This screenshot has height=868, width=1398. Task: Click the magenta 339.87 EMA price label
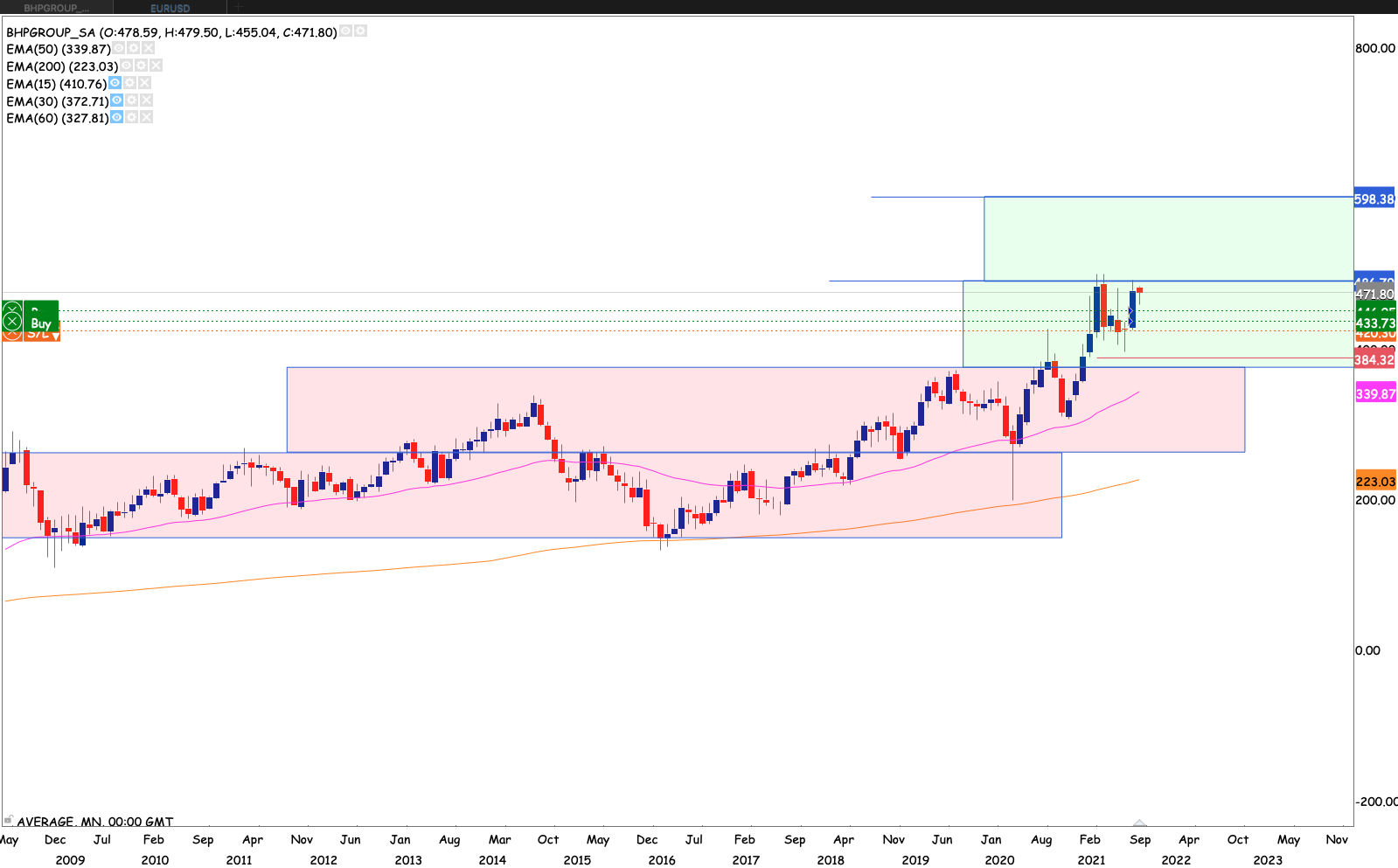tap(1374, 394)
